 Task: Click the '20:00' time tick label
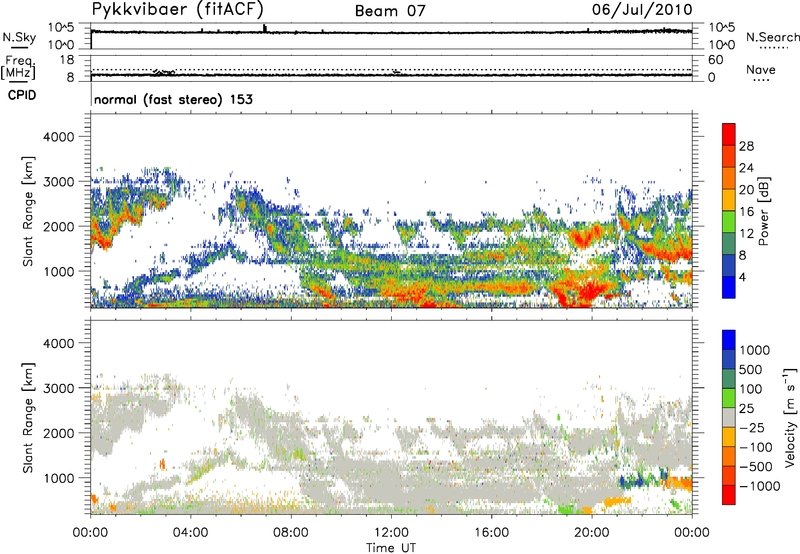point(591,533)
